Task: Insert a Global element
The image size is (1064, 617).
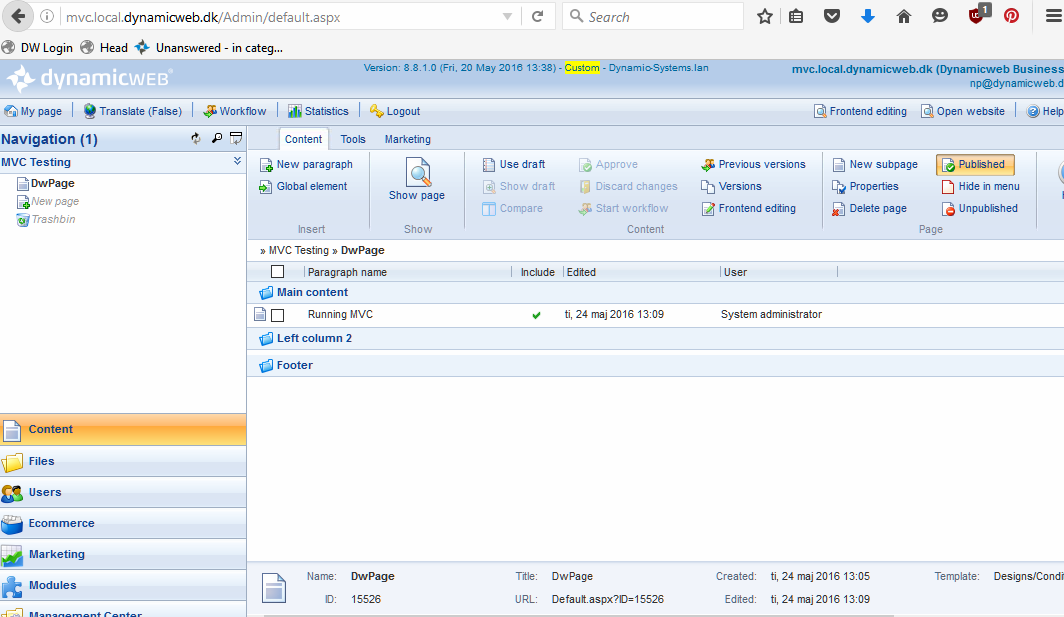Action: pos(311,187)
